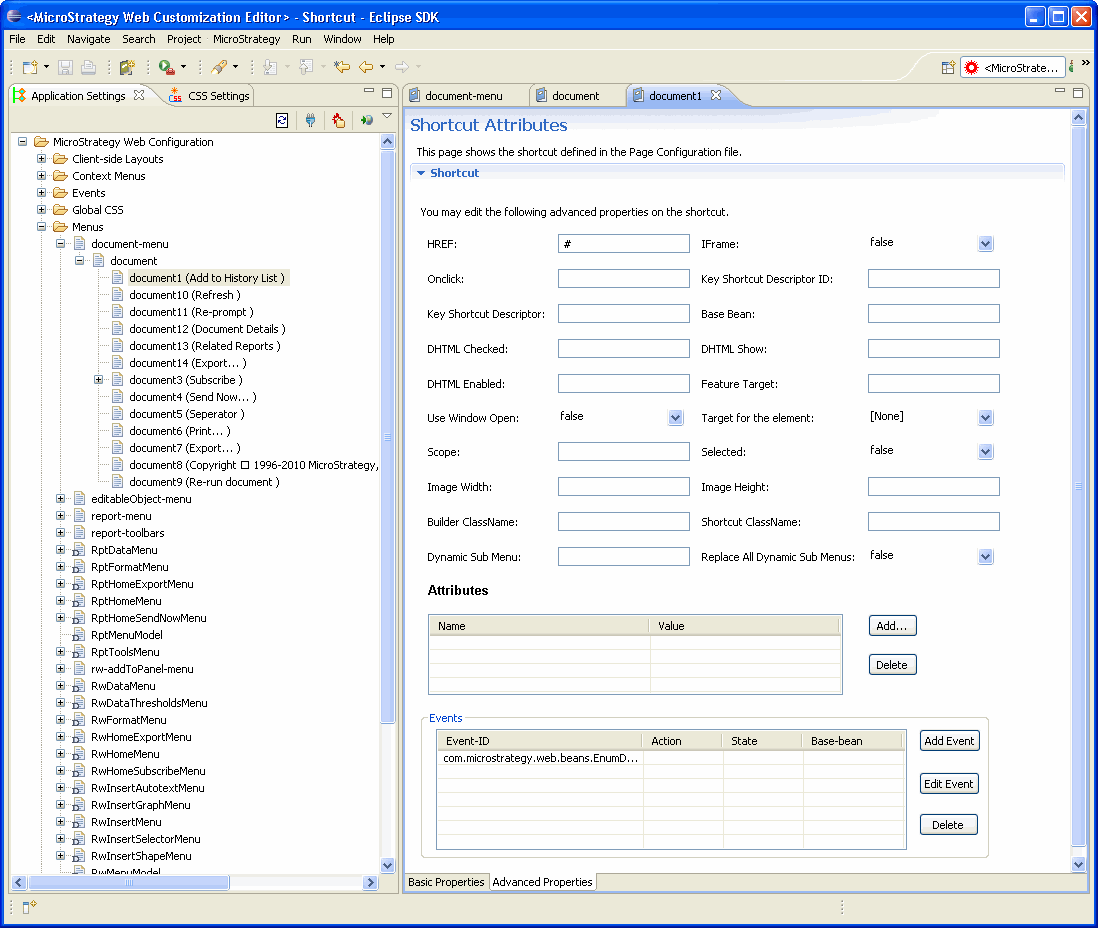The height and width of the screenshot is (928, 1098).
Task: Expand the Context Menus folder
Action: [41, 176]
